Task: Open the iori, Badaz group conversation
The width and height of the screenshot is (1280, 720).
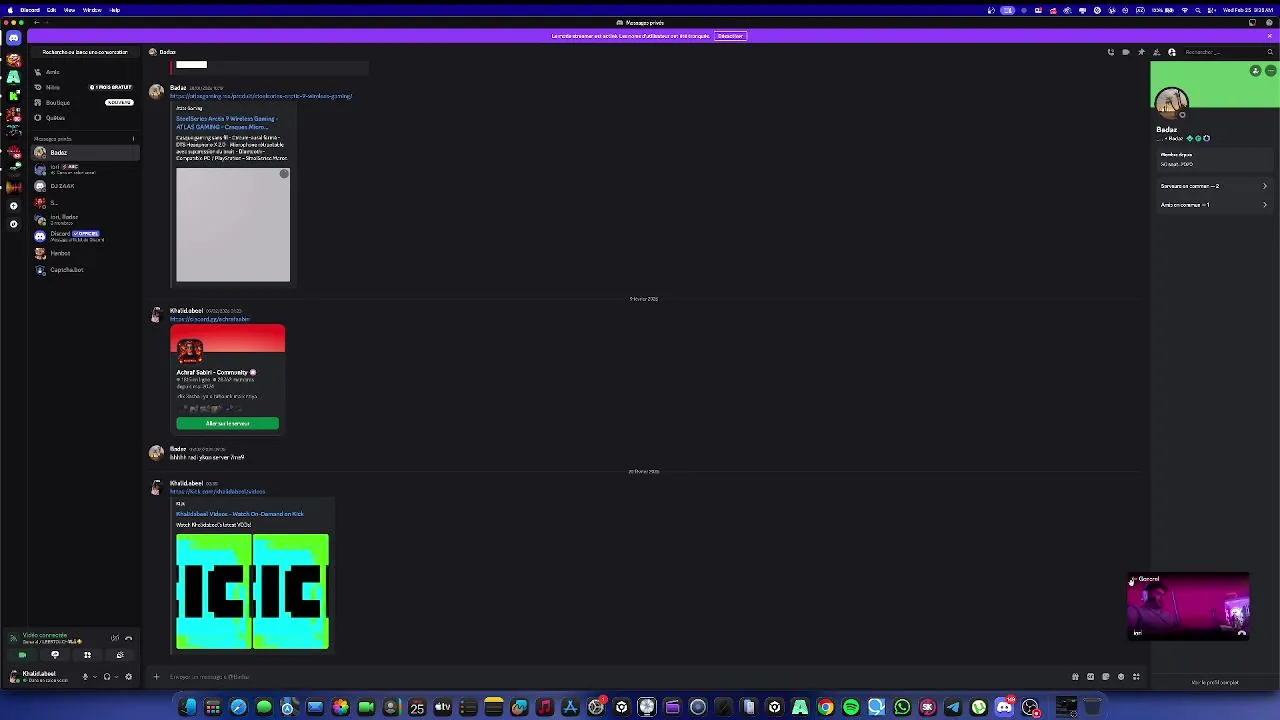Action: (x=85, y=219)
